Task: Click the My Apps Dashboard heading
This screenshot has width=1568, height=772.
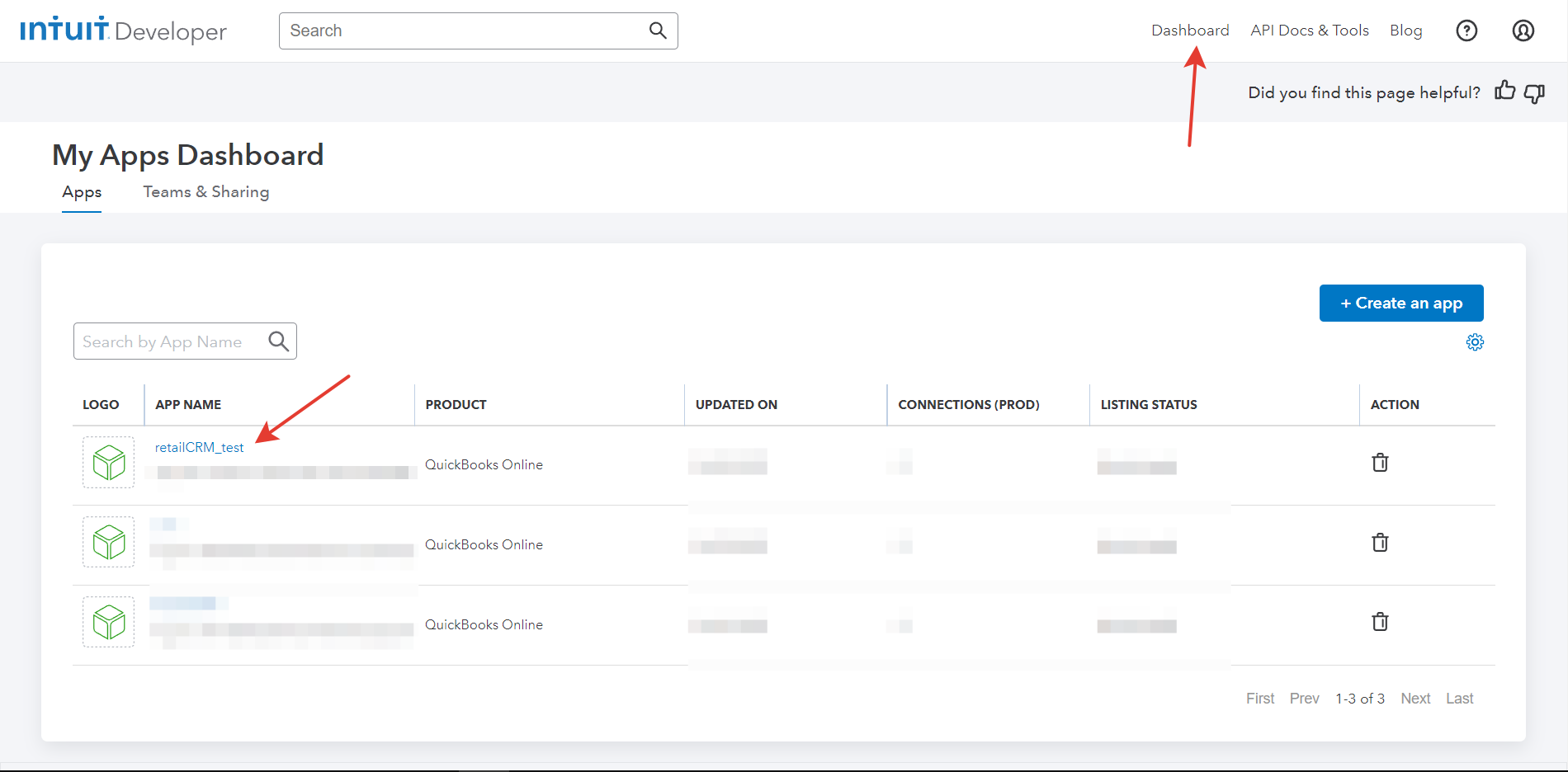Action: (188, 155)
